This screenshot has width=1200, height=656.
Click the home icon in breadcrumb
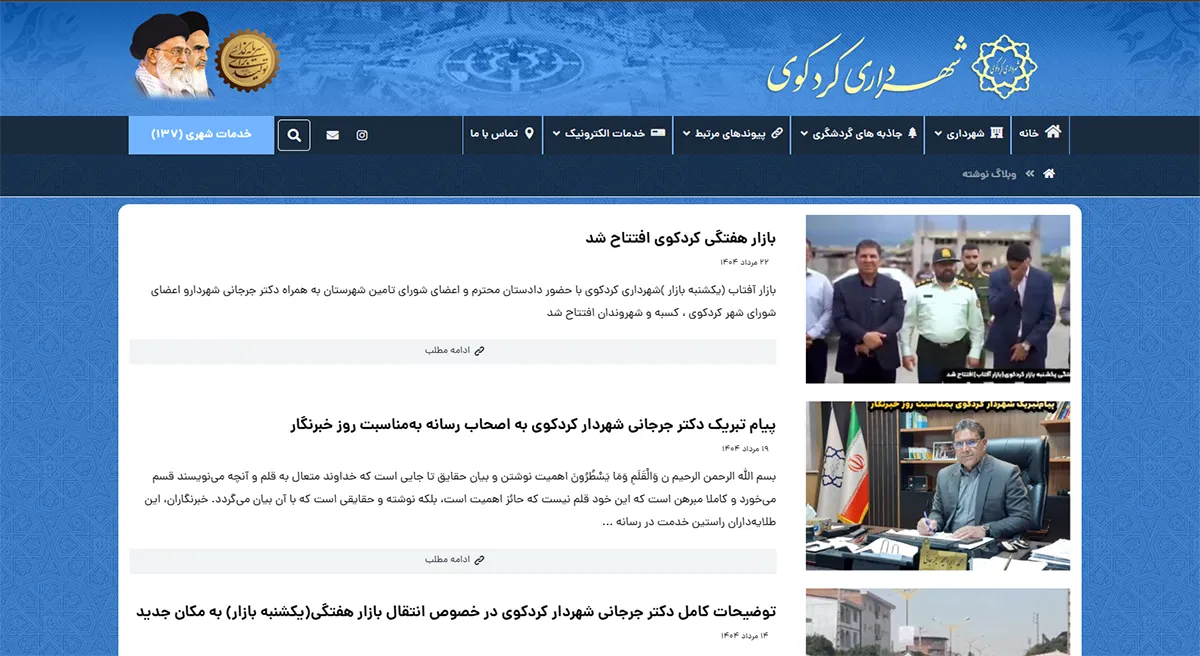point(1048,174)
